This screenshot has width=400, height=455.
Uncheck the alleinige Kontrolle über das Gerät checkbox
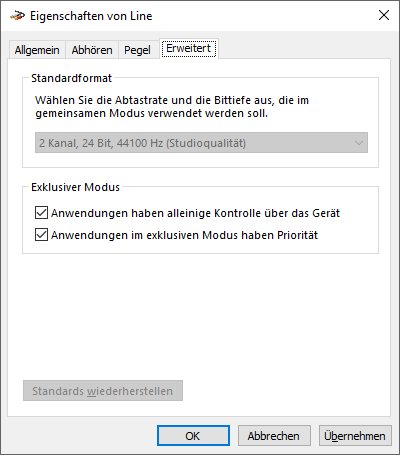click(41, 213)
